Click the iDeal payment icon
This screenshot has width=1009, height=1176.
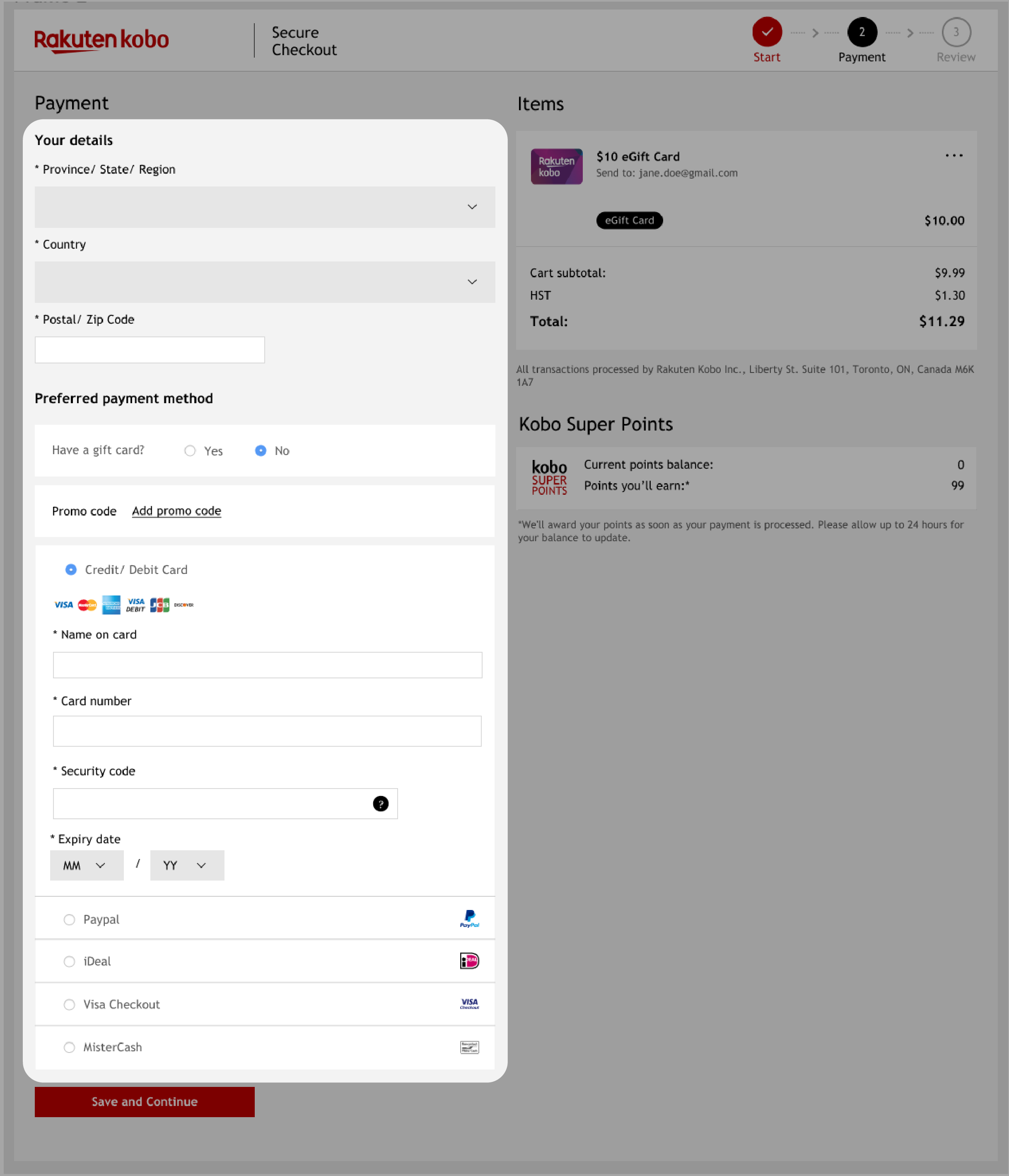coord(469,960)
